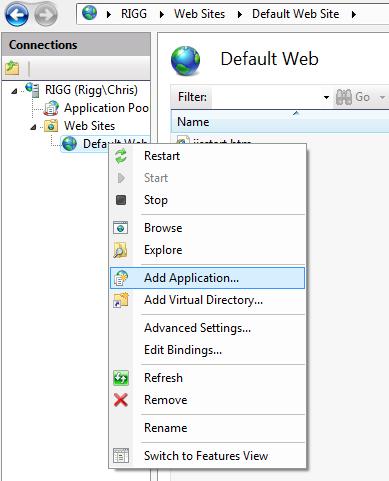Click the Explore magnifier folder icon

[x=120, y=250]
